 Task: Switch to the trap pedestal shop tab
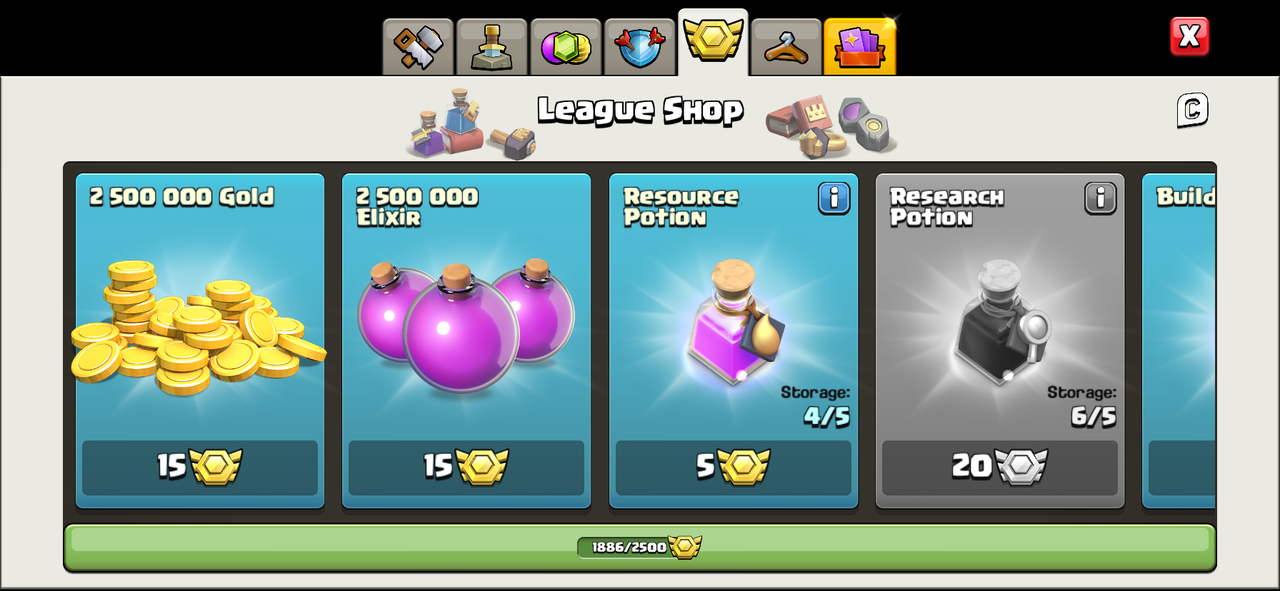(x=492, y=47)
